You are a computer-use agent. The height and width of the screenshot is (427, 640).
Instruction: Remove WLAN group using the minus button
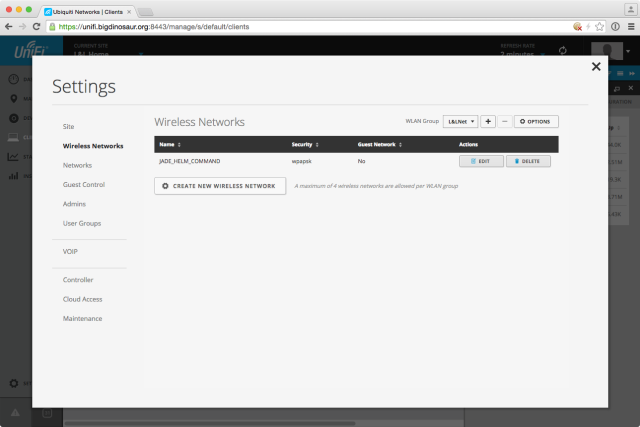click(x=504, y=121)
